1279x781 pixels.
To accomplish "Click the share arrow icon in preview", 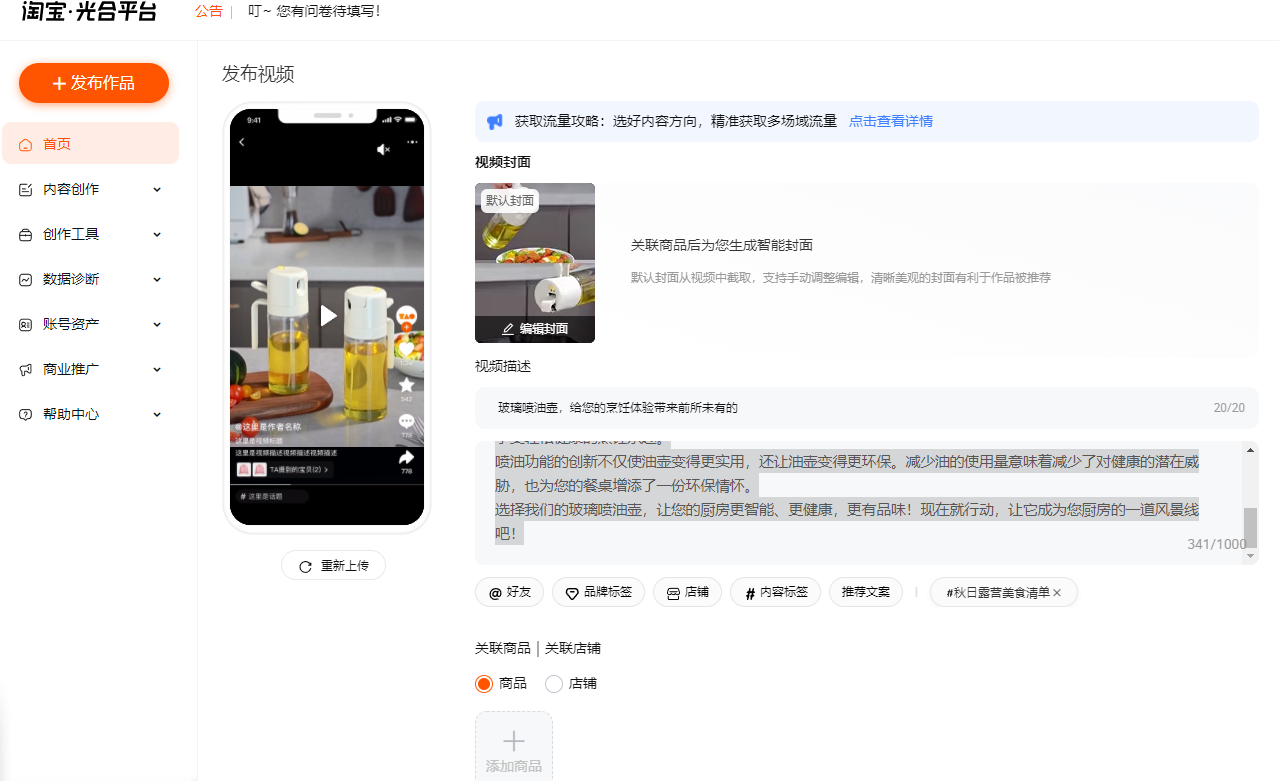I will click(406, 458).
